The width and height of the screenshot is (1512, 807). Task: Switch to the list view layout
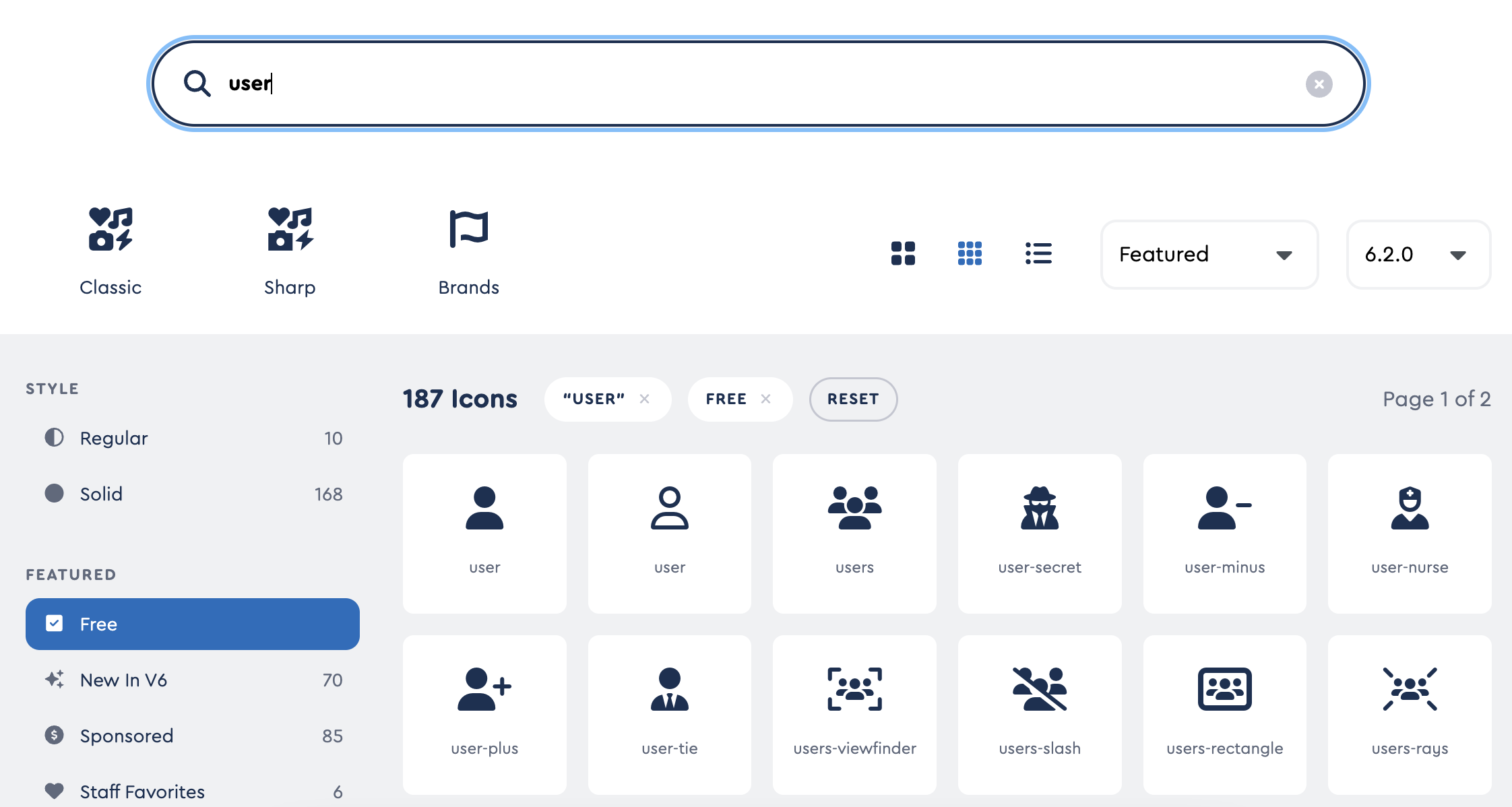(1038, 254)
